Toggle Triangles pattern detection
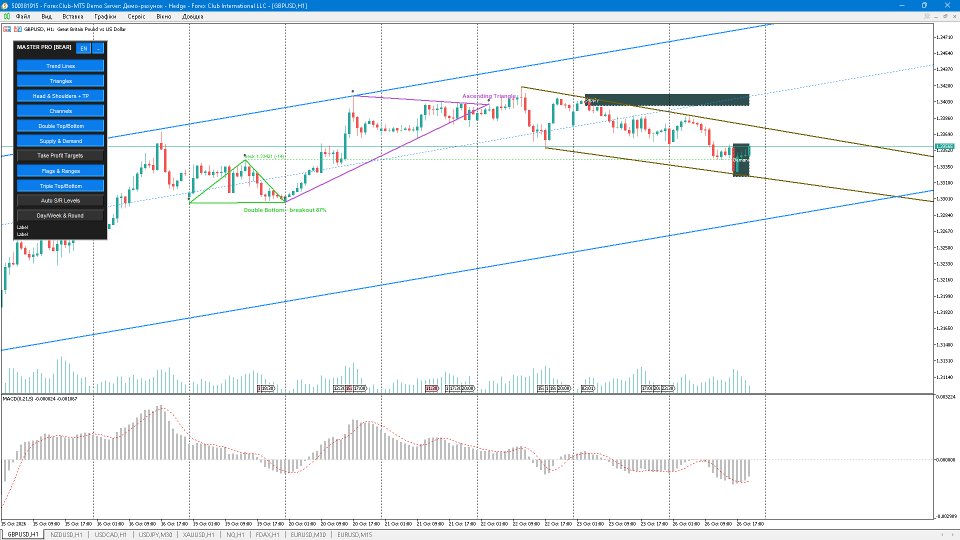Viewport: 960px width, 540px height. 61,81
